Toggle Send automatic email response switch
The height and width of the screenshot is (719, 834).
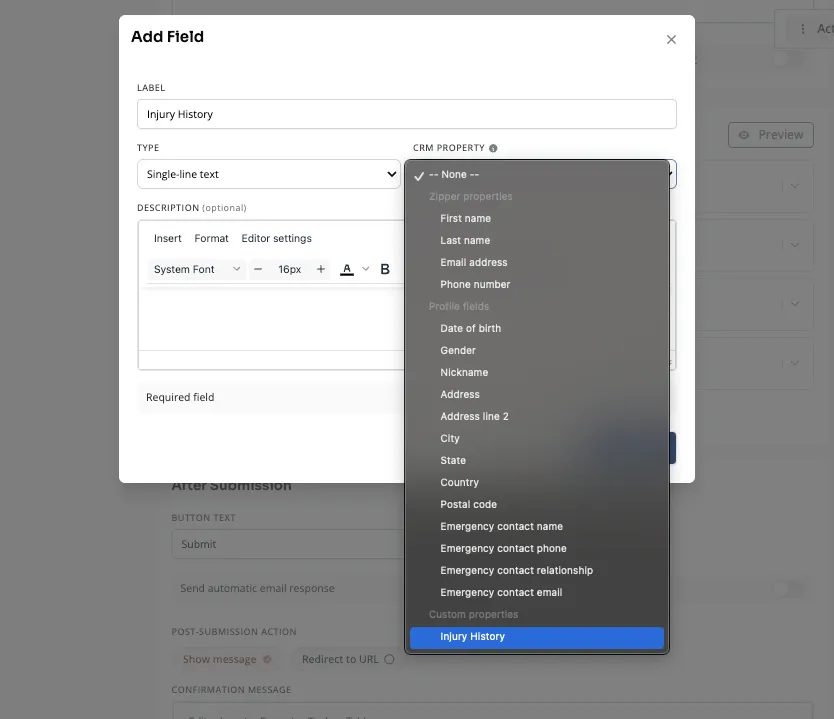[x=788, y=589]
